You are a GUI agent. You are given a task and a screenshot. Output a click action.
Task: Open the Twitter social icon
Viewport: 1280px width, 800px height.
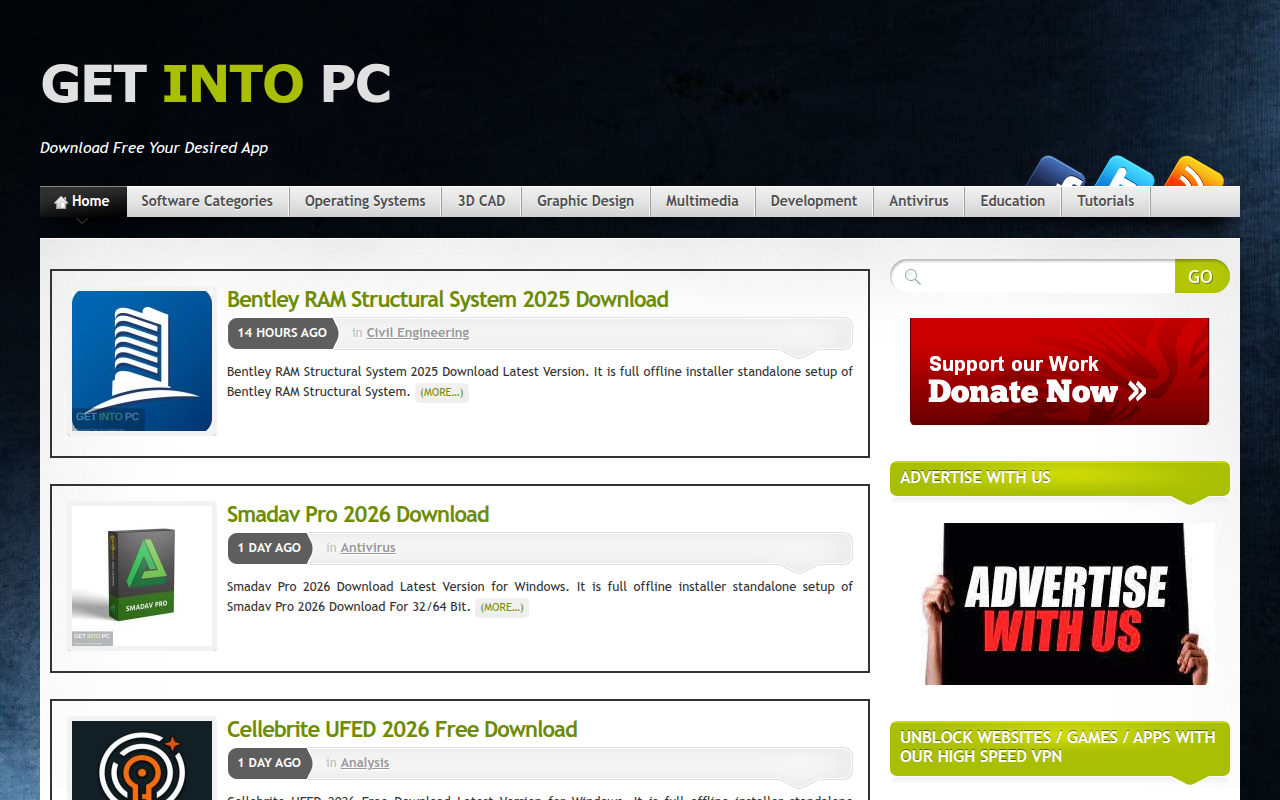click(x=1124, y=172)
